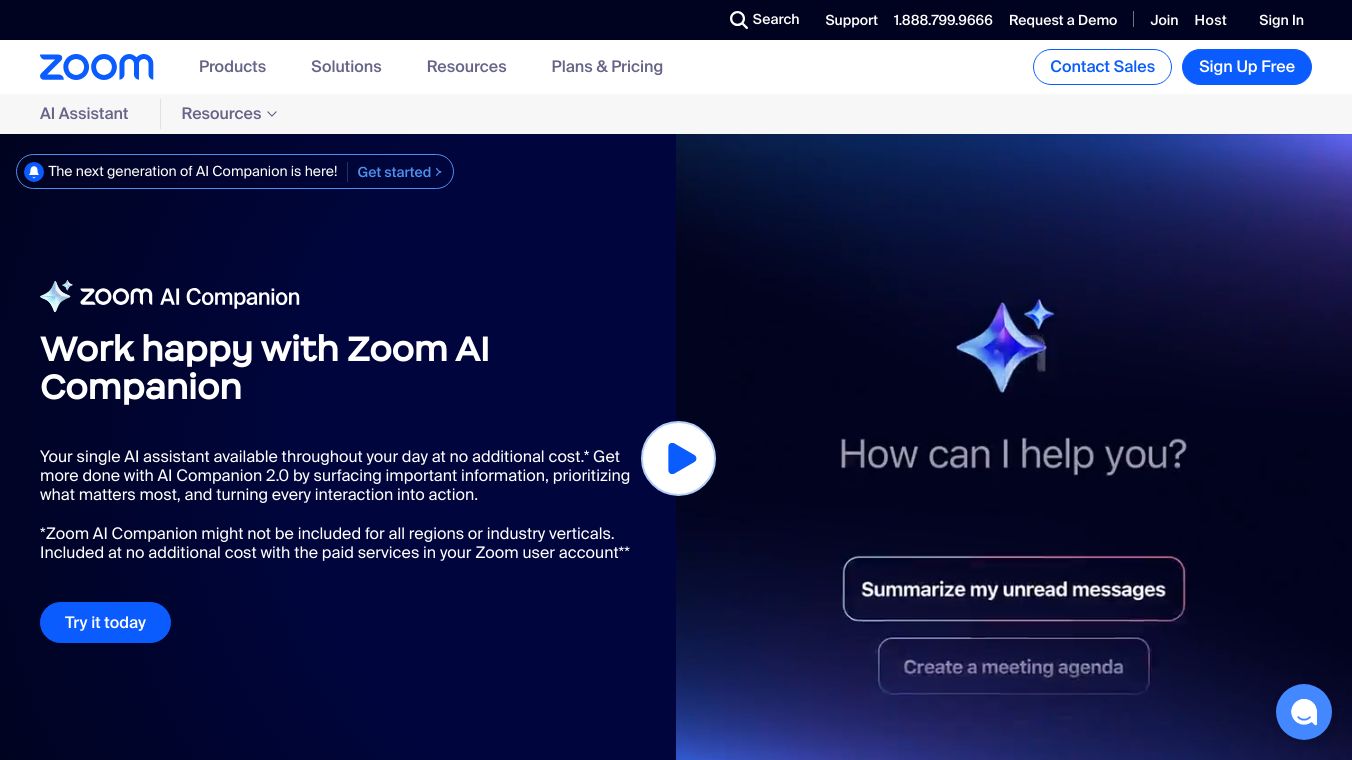Click the Try it today button

coord(105,622)
